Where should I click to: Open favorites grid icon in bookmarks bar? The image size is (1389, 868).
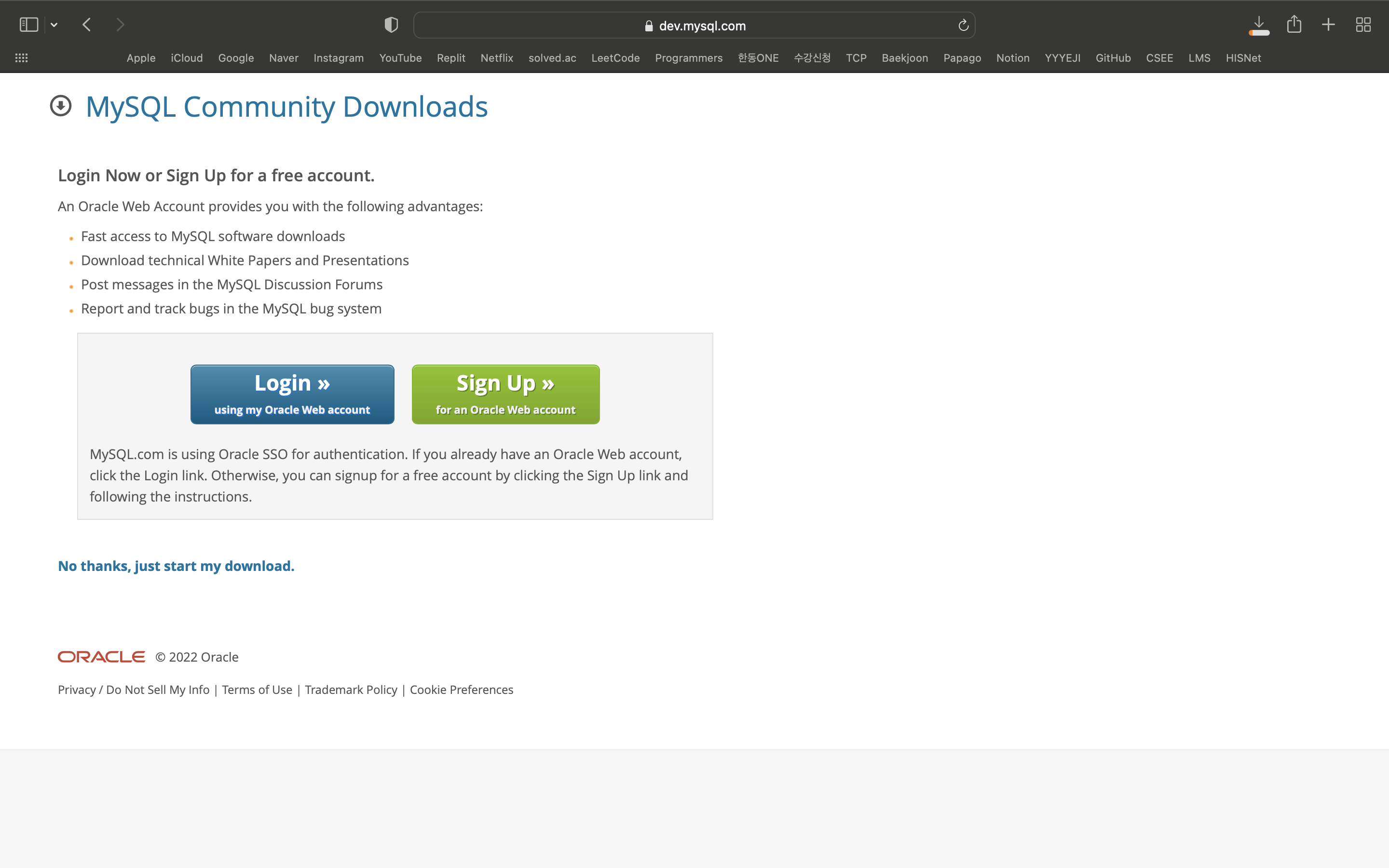click(x=21, y=58)
